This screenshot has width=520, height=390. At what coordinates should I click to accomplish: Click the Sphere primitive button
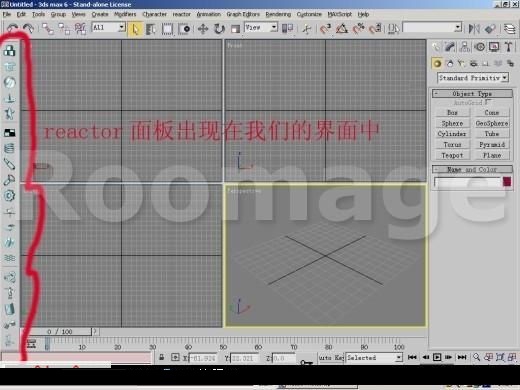tap(452, 123)
